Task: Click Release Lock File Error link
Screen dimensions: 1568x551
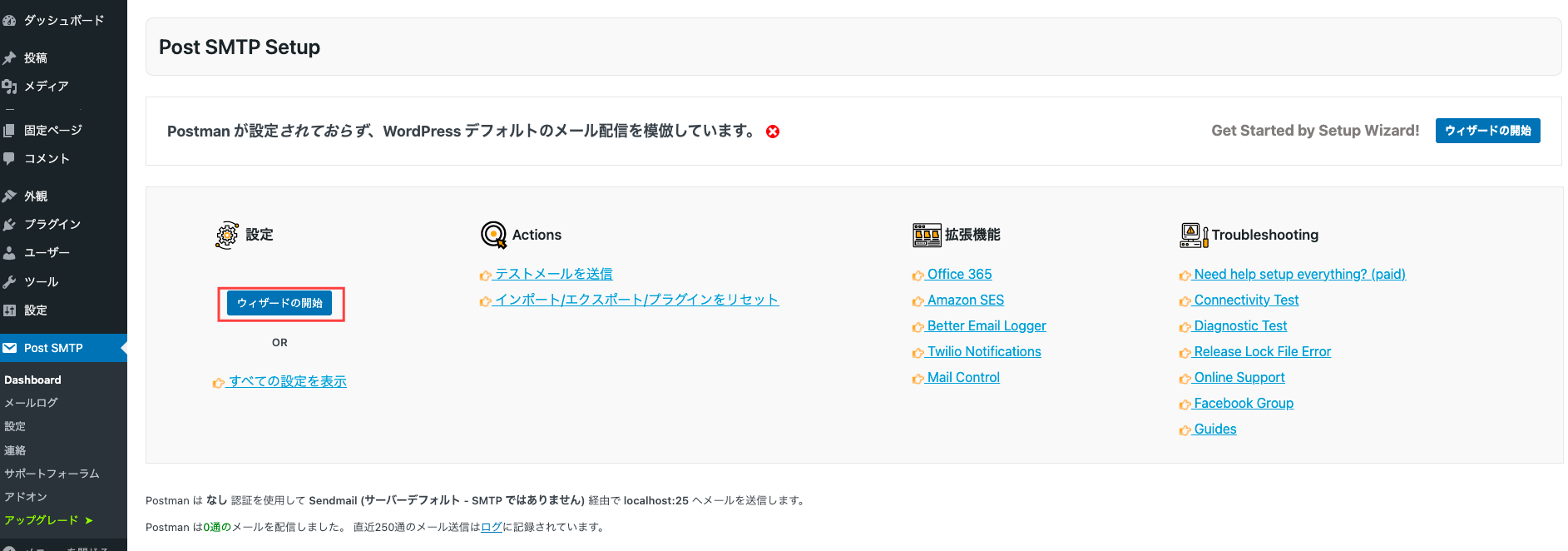Action: click(1262, 351)
